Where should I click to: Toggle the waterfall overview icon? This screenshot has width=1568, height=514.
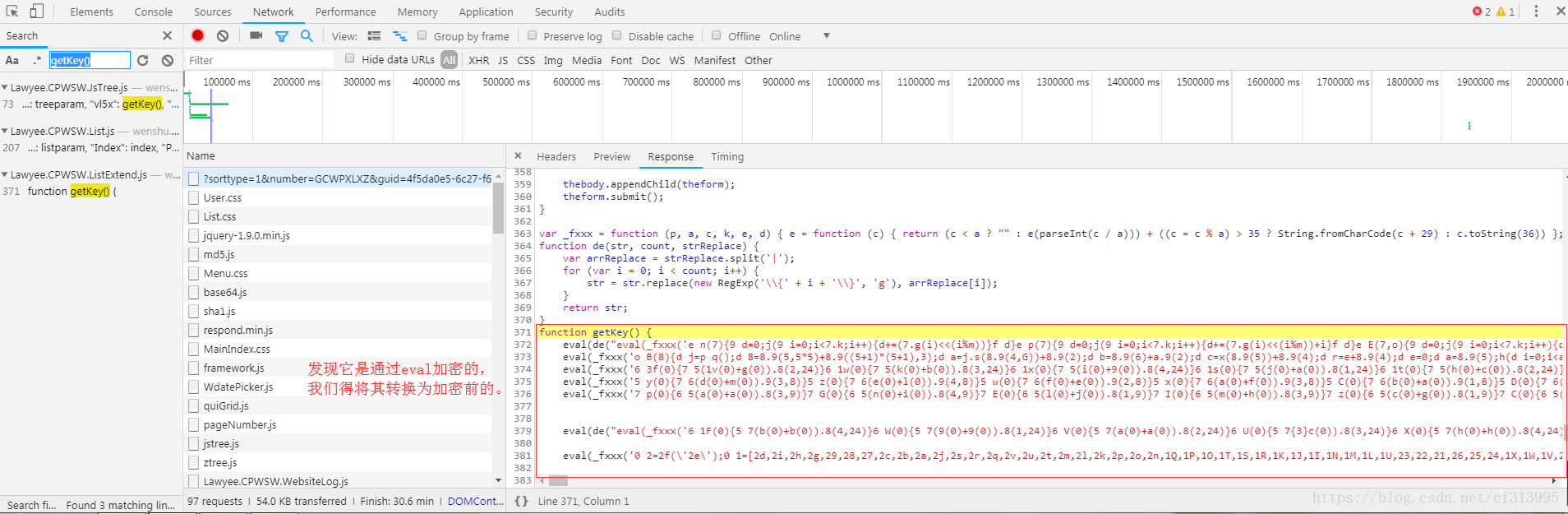pyautogui.click(x=400, y=36)
